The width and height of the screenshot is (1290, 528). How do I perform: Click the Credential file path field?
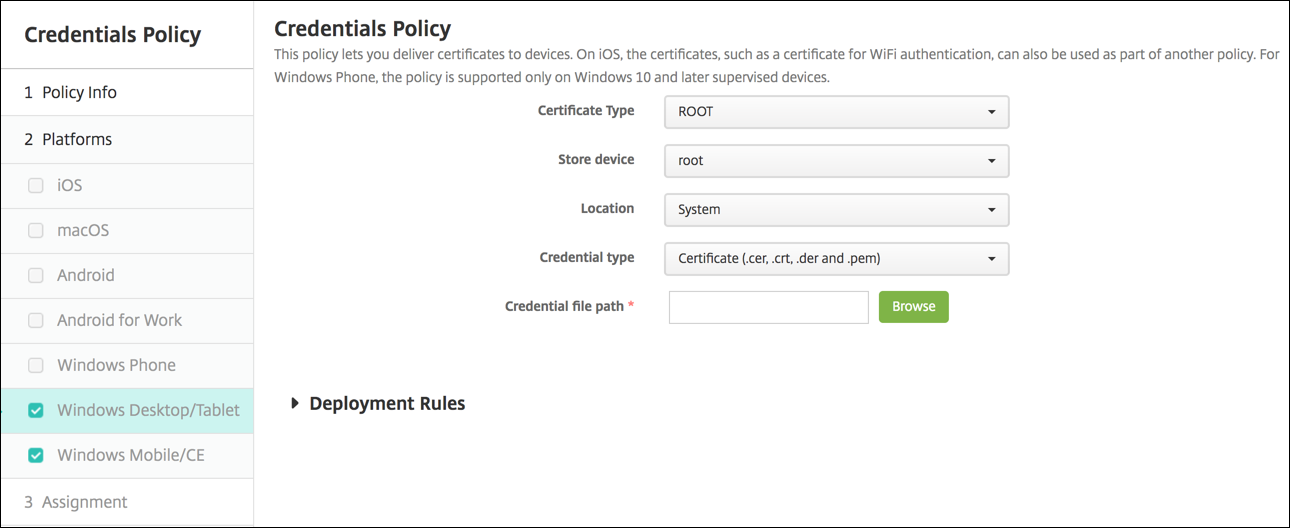coord(768,307)
